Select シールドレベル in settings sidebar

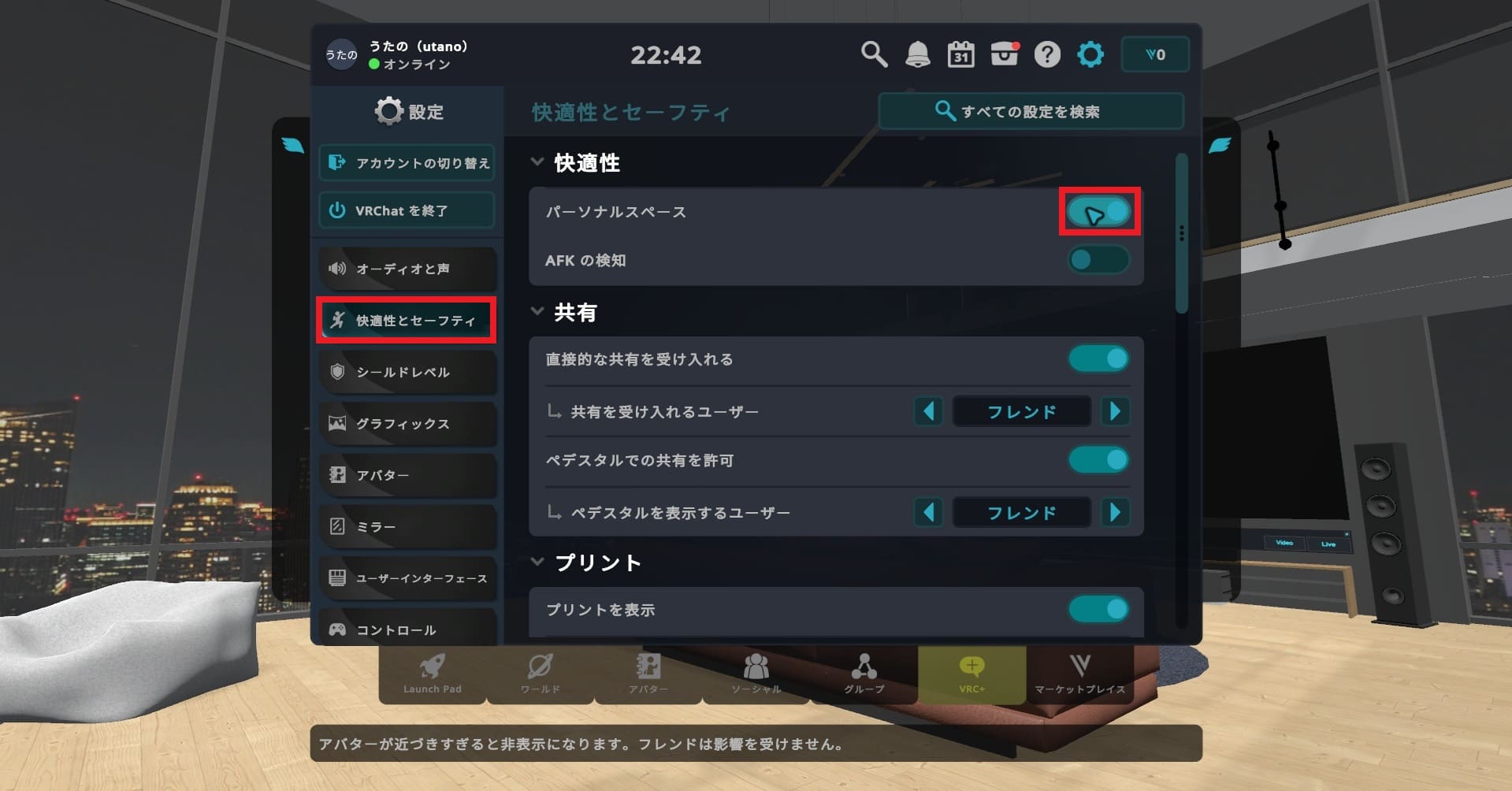click(x=407, y=372)
